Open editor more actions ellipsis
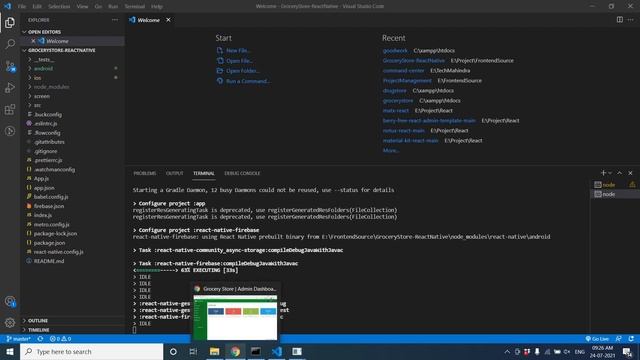The image size is (640, 360). 631,20
